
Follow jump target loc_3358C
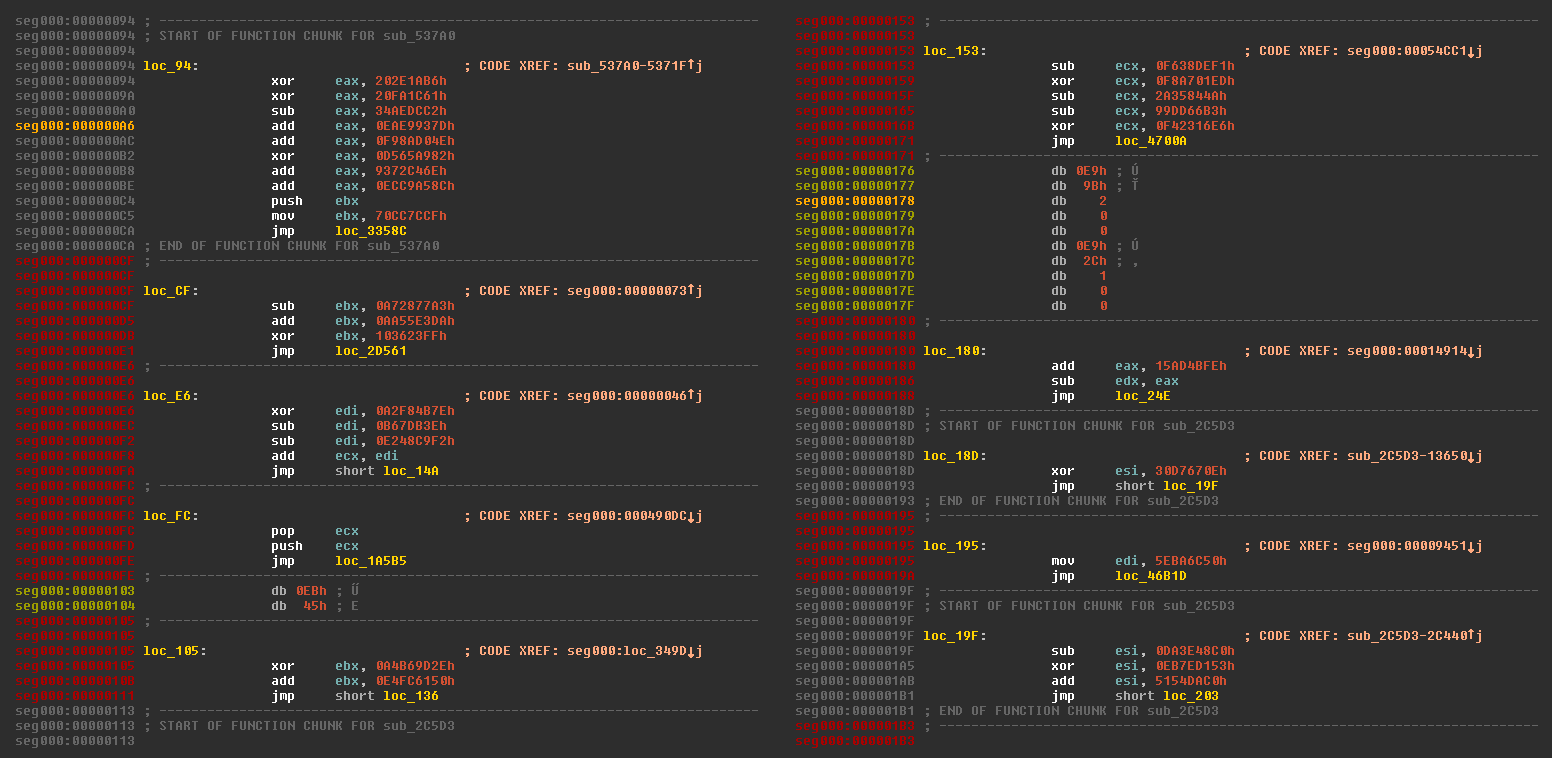[x=371, y=231]
